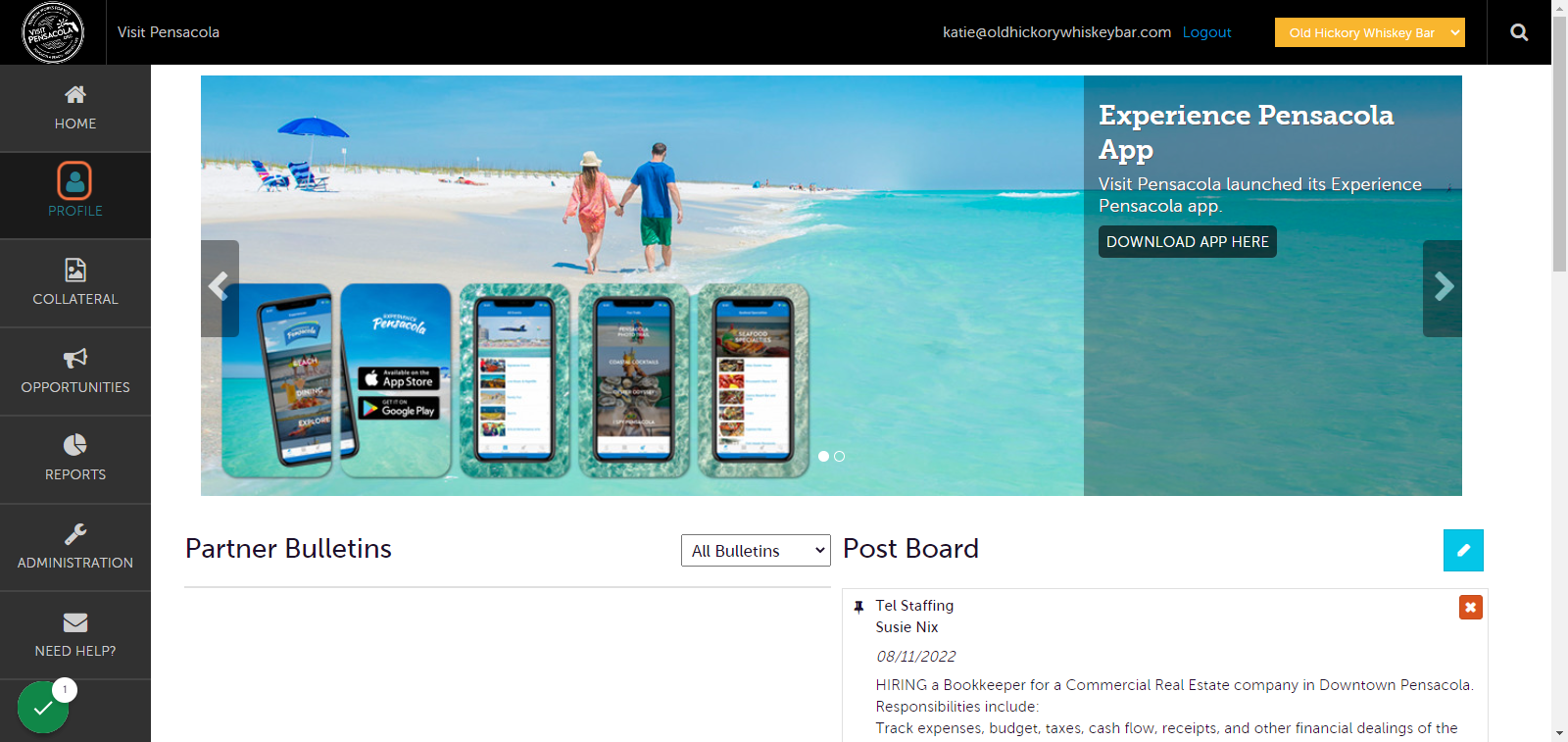The height and width of the screenshot is (742, 1568).
Task: Click the App Store badge in banner
Action: [398, 378]
